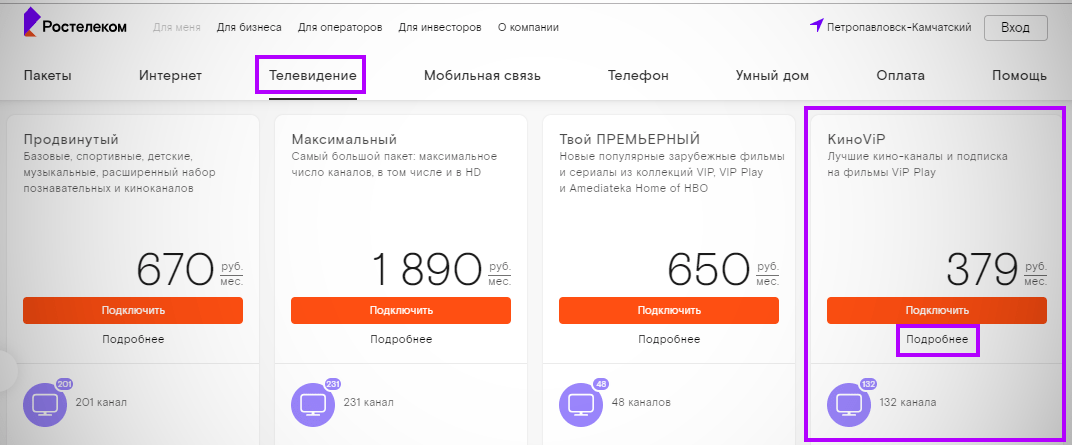1072x445 pixels.
Task: Go to the Интернет section
Action: click(x=170, y=76)
